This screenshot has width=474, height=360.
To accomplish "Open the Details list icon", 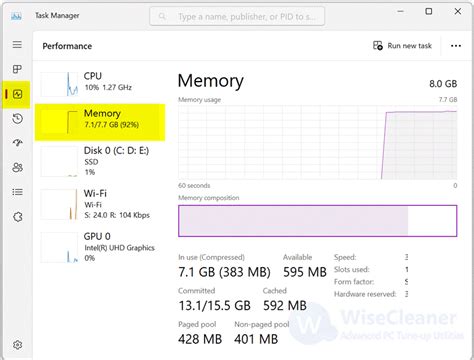I will pyautogui.click(x=17, y=192).
